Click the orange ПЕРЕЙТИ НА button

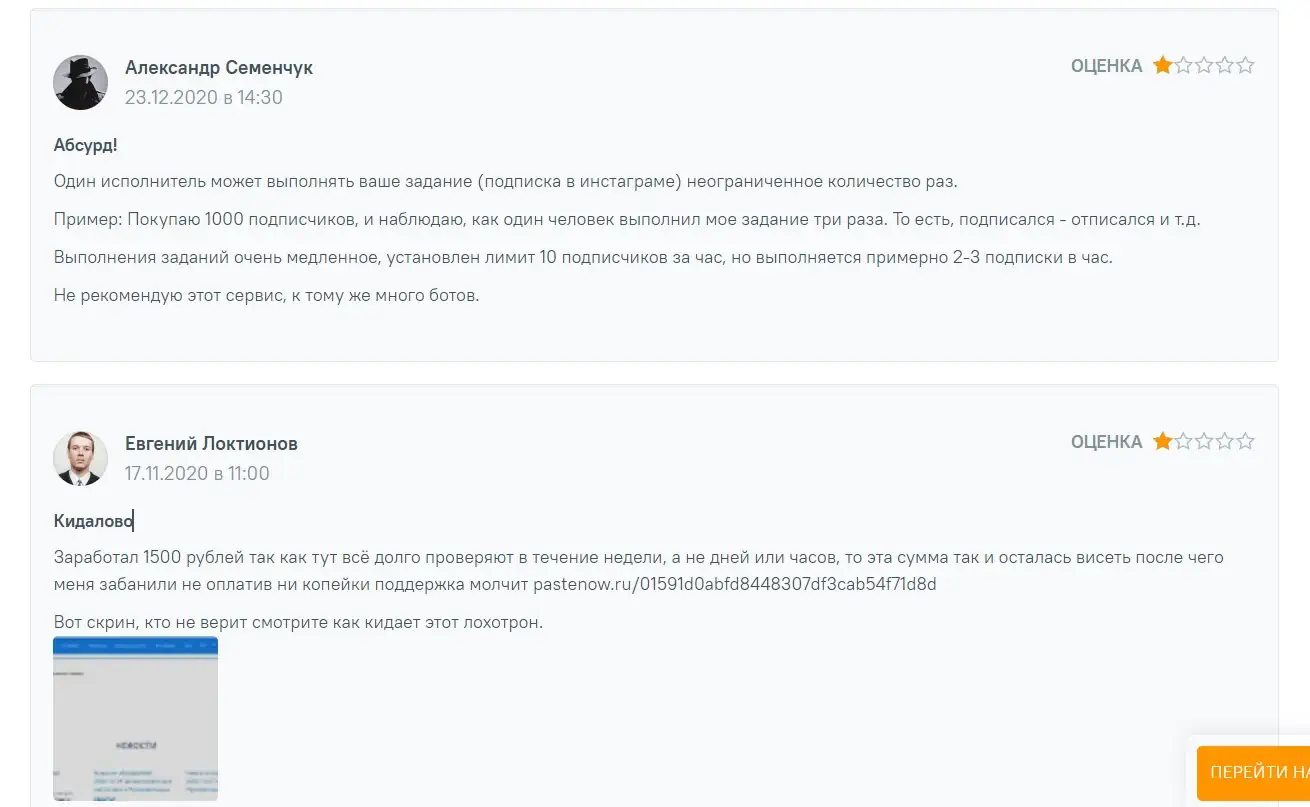[1254, 772]
